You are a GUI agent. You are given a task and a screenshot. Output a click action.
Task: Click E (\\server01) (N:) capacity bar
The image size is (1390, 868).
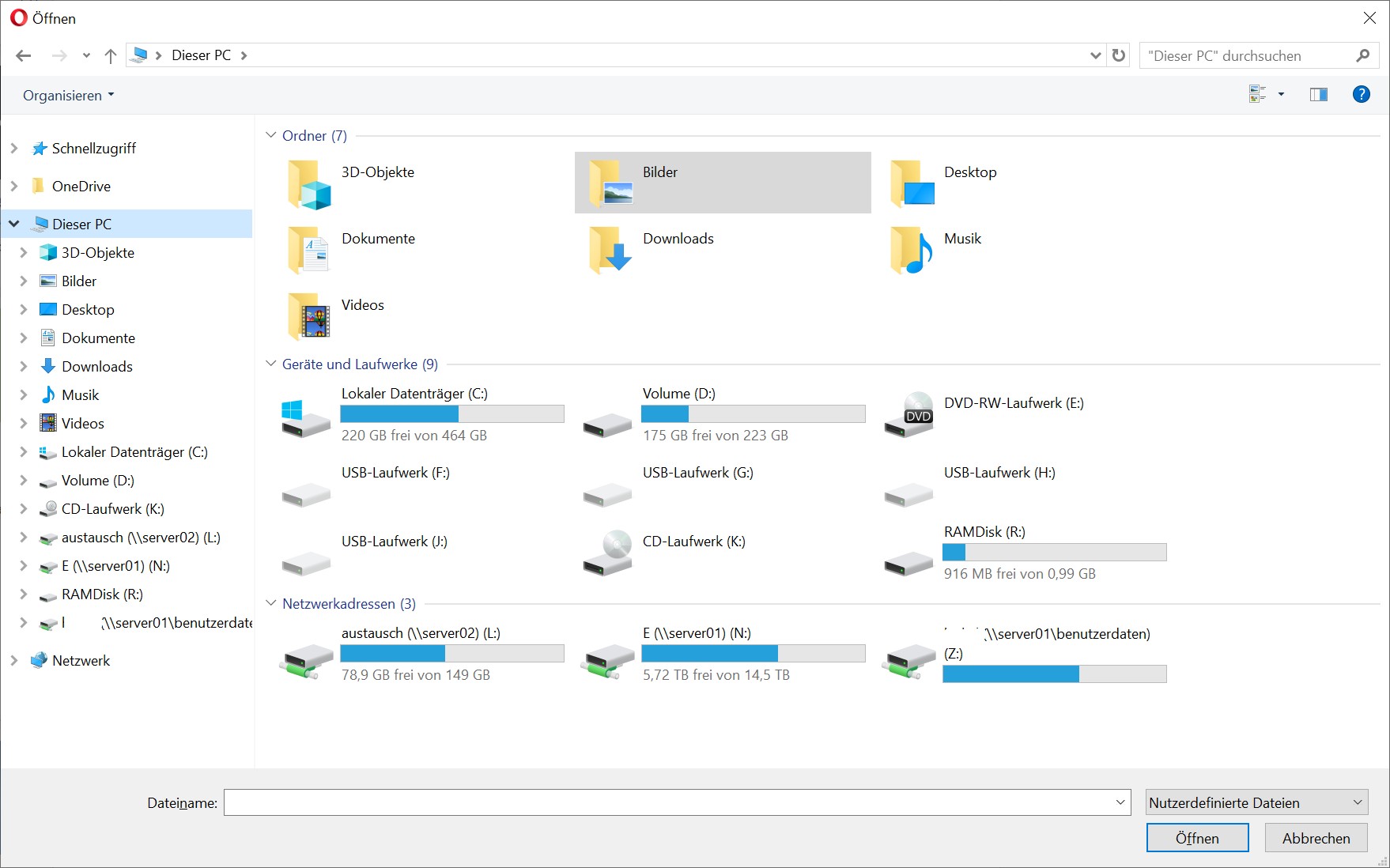point(754,653)
